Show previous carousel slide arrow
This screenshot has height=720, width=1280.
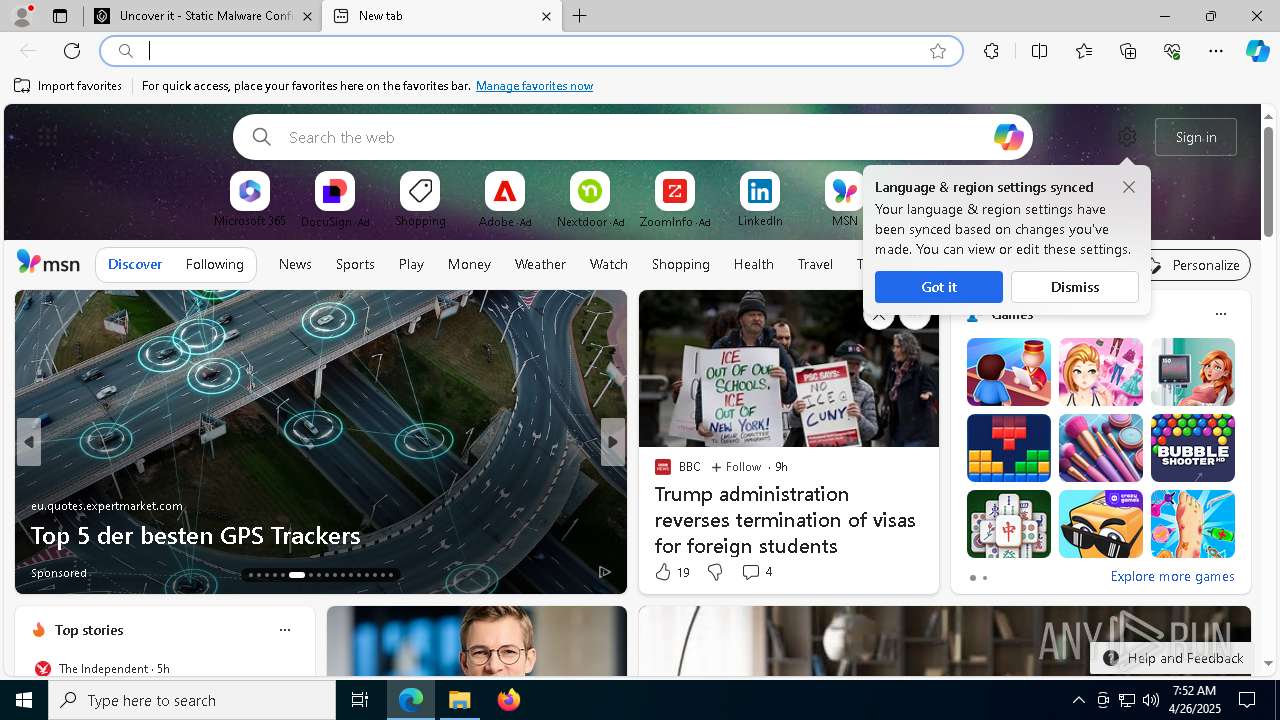[x=29, y=442]
